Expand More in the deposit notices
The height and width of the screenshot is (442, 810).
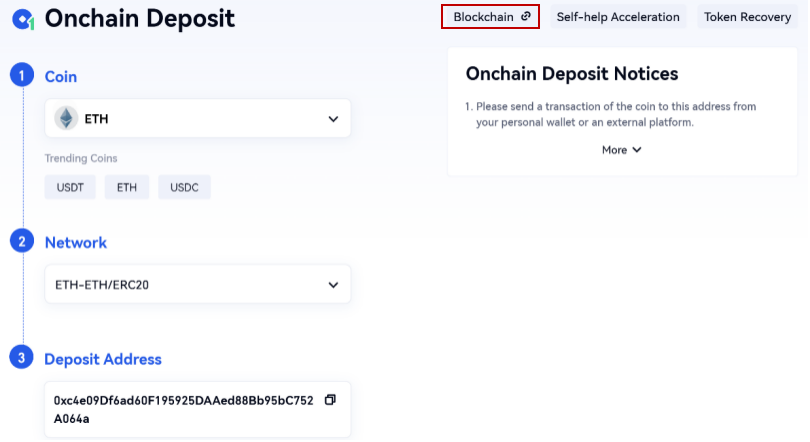pos(621,150)
